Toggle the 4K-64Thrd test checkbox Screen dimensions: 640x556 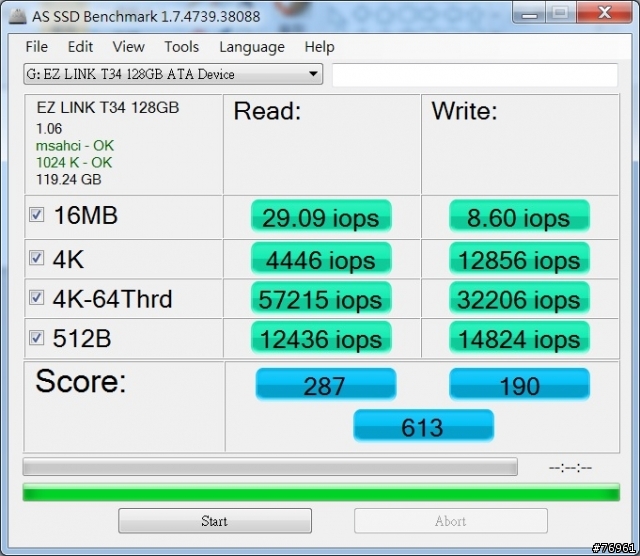[x=36, y=297]
